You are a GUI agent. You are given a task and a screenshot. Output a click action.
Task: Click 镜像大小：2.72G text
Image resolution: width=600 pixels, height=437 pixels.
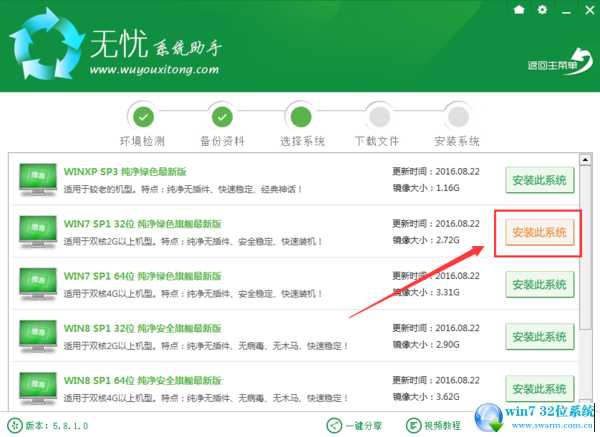(x=426, y=240)
